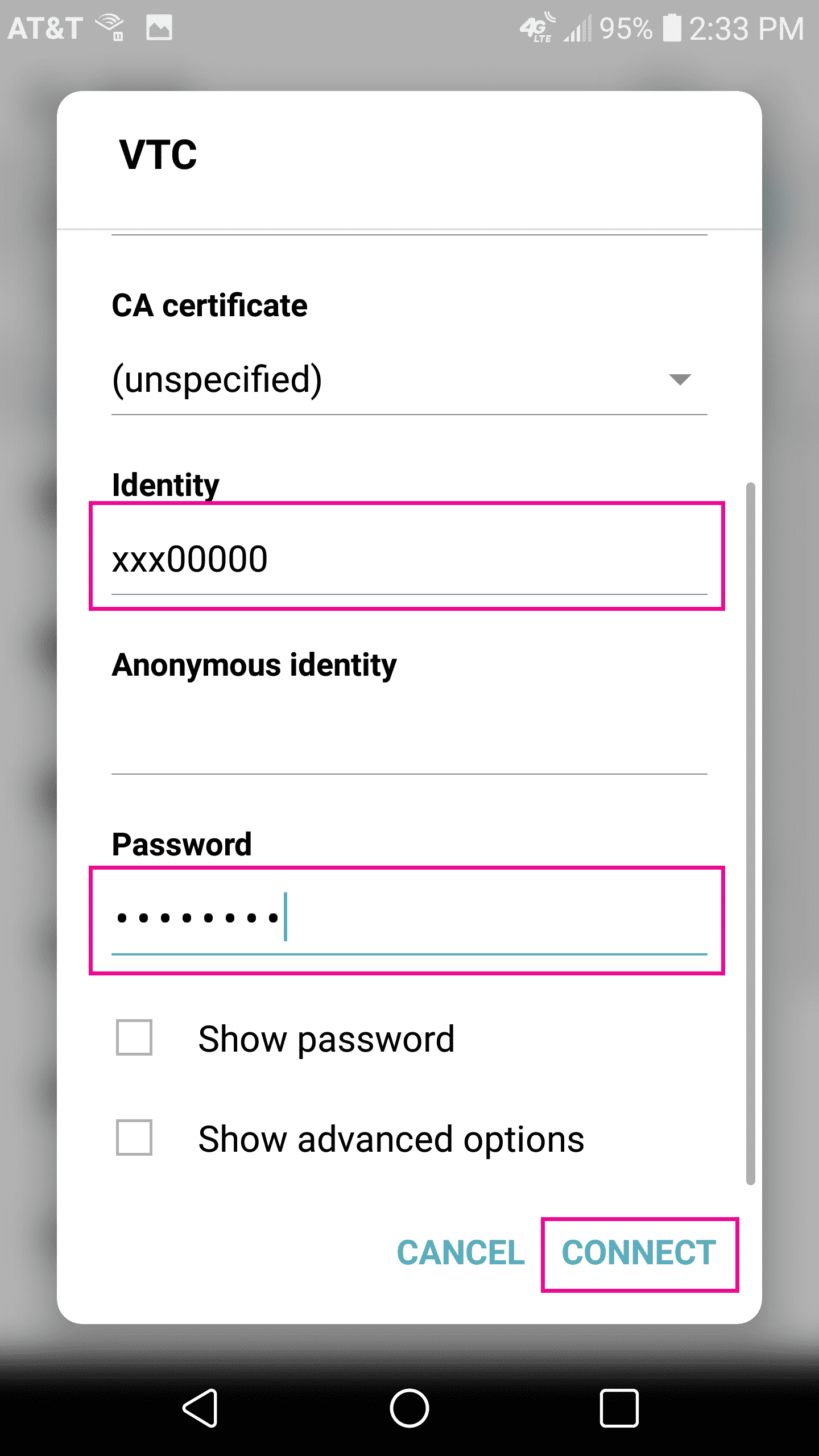Tap the Home circle navigation icon

[409, 1408]
